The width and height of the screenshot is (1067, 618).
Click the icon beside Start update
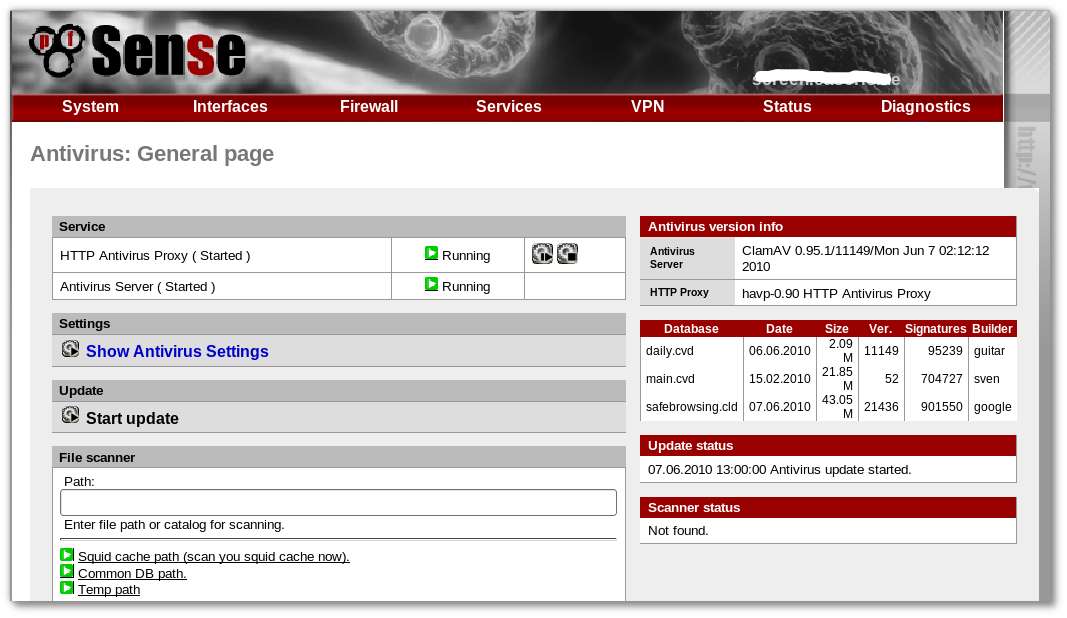click(70, 415)
